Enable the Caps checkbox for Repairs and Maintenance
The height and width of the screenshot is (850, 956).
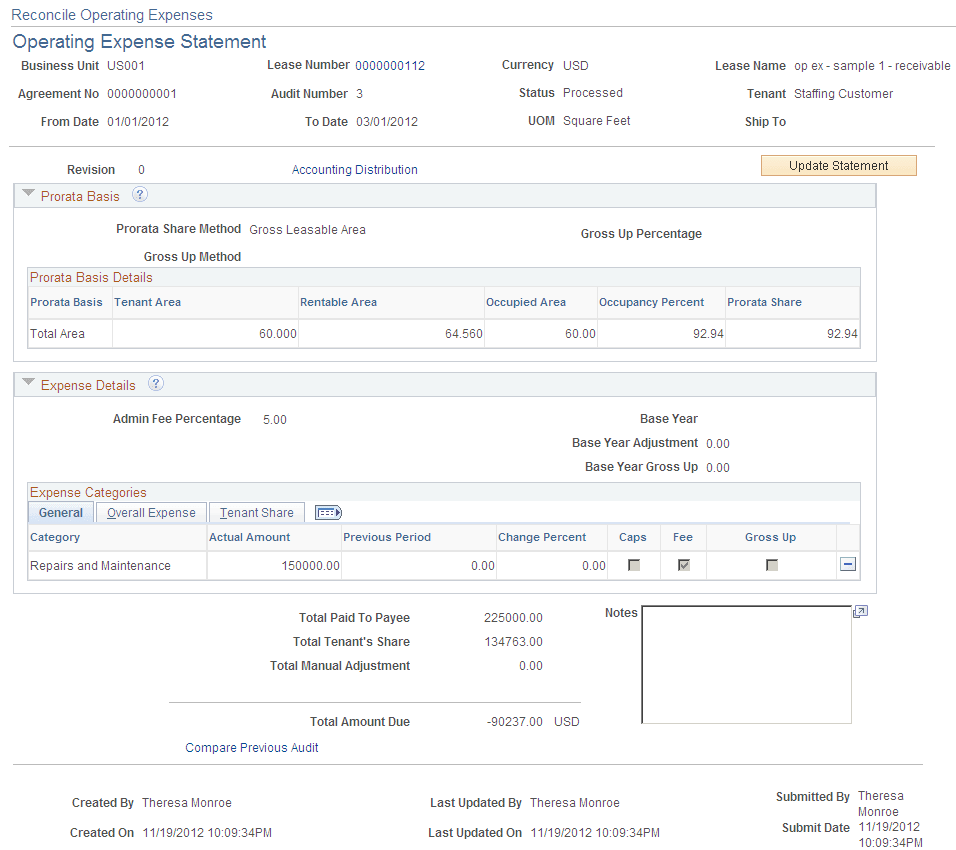[x=633, y=565]
